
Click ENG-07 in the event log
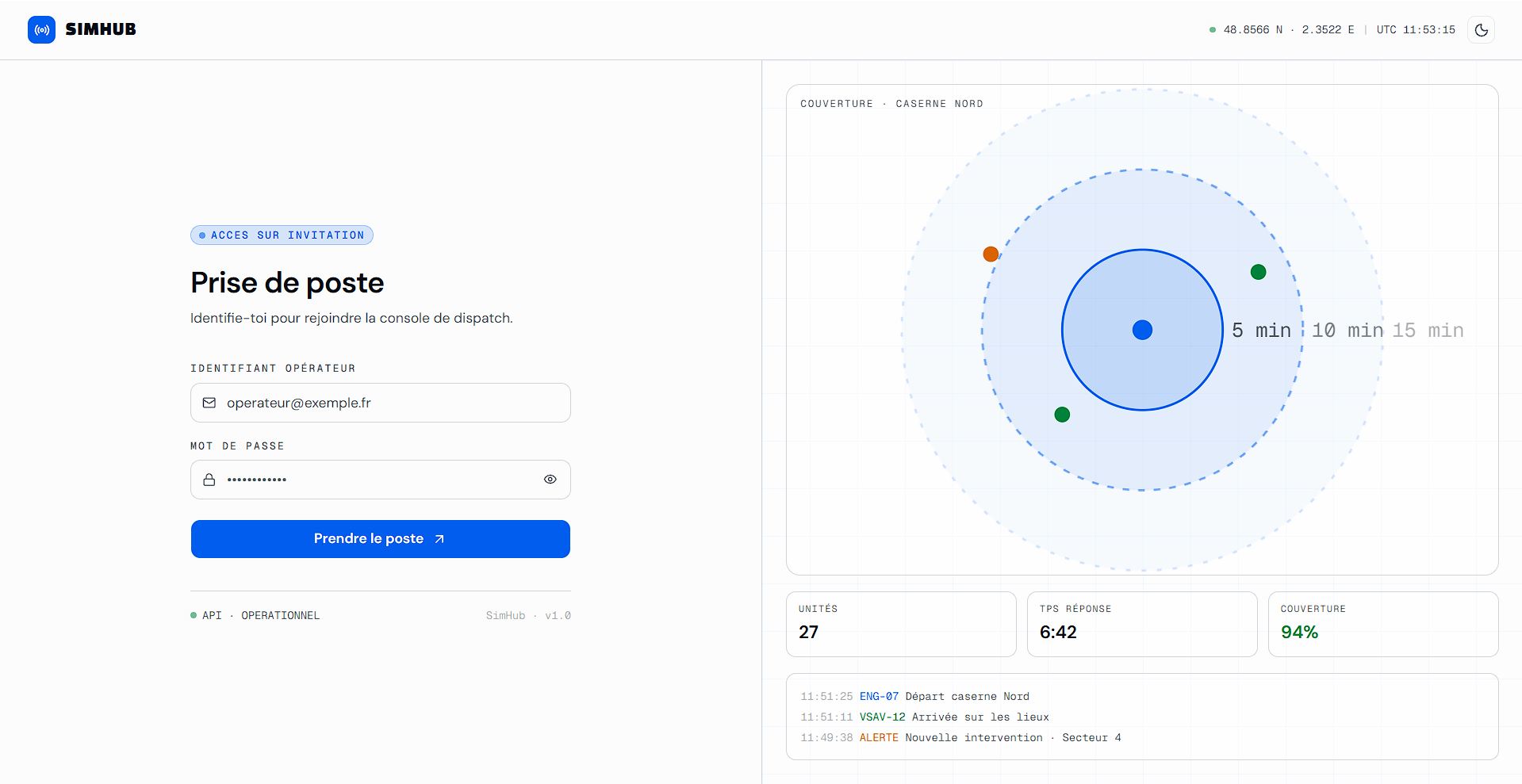pyautogui.click(x=879, y=696)
